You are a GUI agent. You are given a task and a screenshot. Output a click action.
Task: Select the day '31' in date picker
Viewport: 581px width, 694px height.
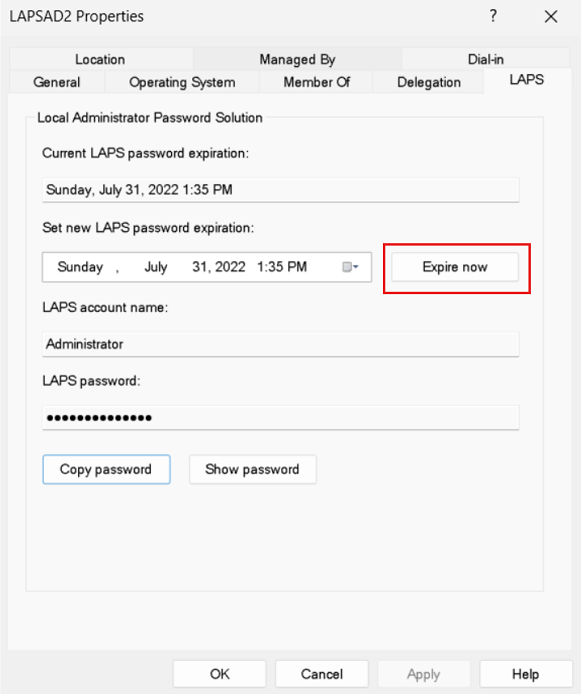click(x=200, y=267)
